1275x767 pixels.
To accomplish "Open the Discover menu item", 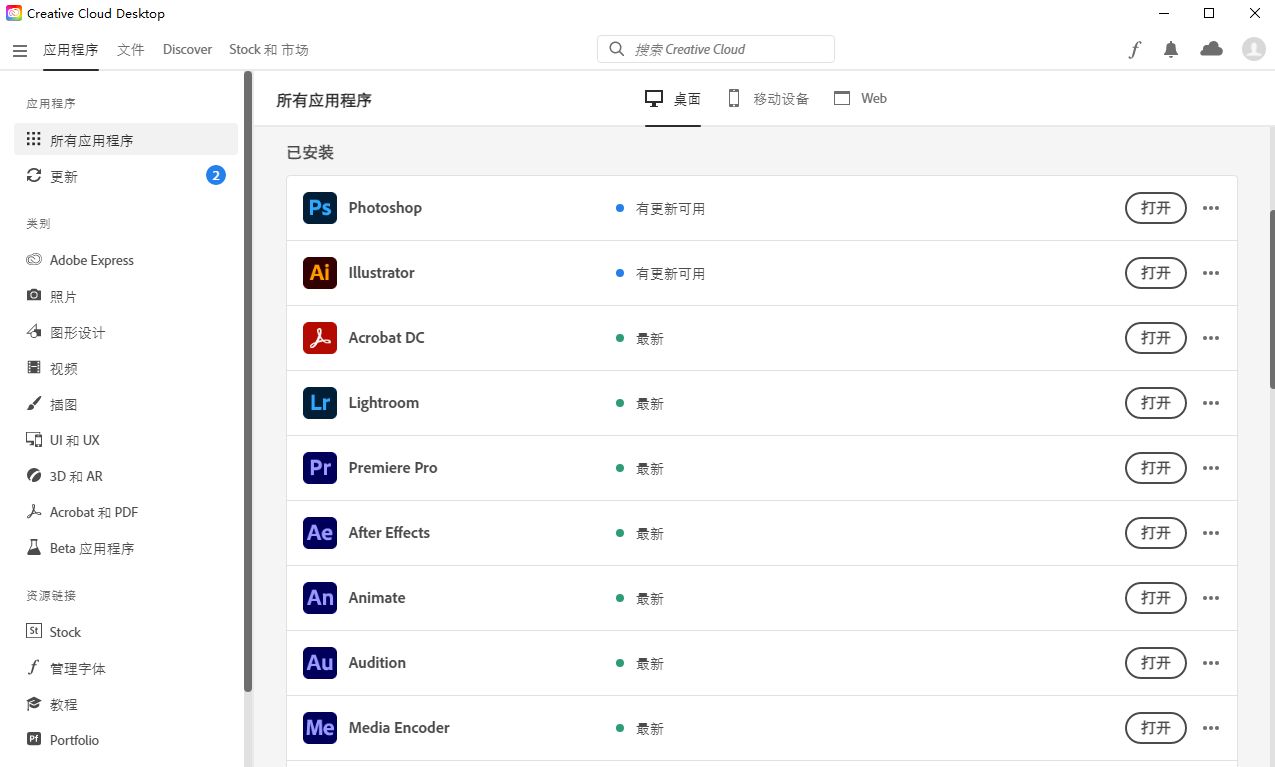I will coord(187,48).
